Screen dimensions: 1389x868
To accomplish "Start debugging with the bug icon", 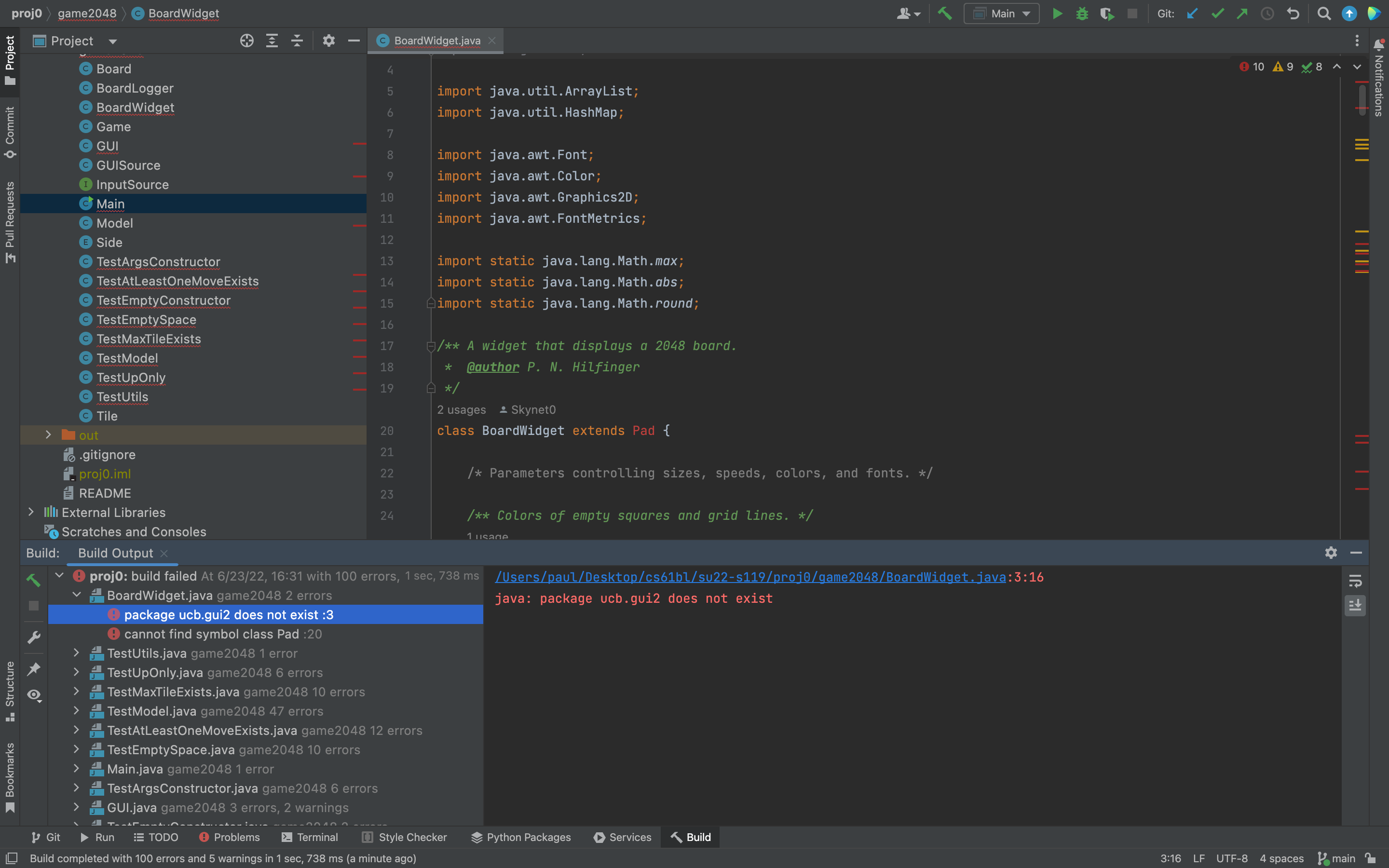I will pos(1082,13).
